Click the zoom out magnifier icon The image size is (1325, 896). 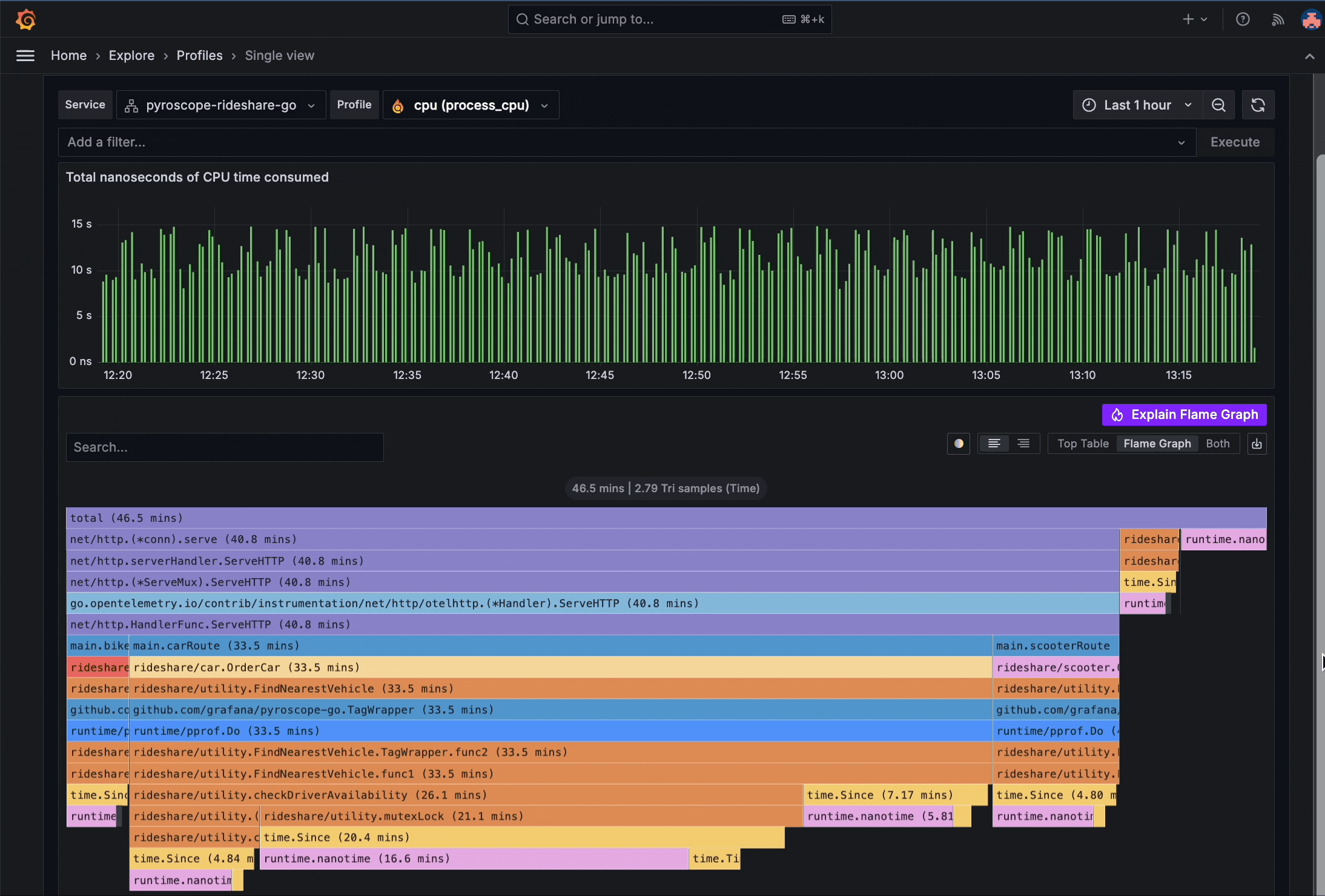1219,105
